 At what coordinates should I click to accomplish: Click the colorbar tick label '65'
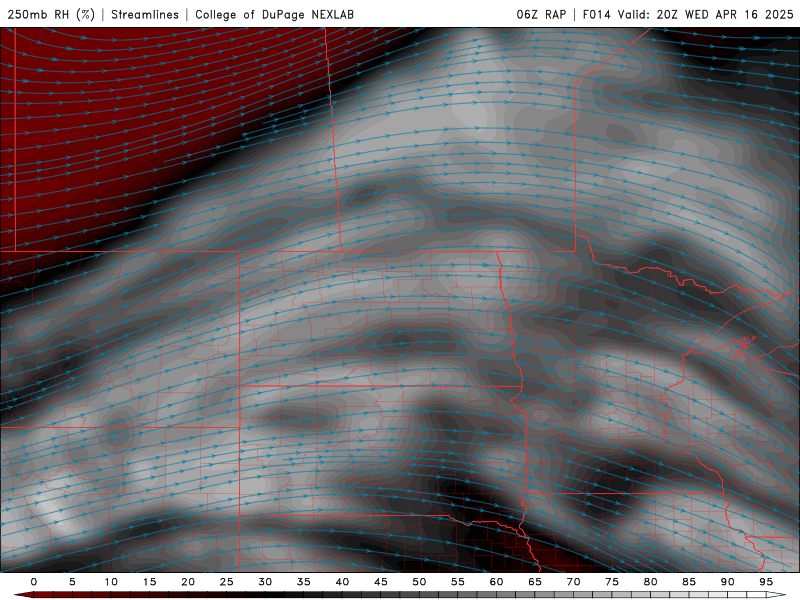[x=535, y=582]
